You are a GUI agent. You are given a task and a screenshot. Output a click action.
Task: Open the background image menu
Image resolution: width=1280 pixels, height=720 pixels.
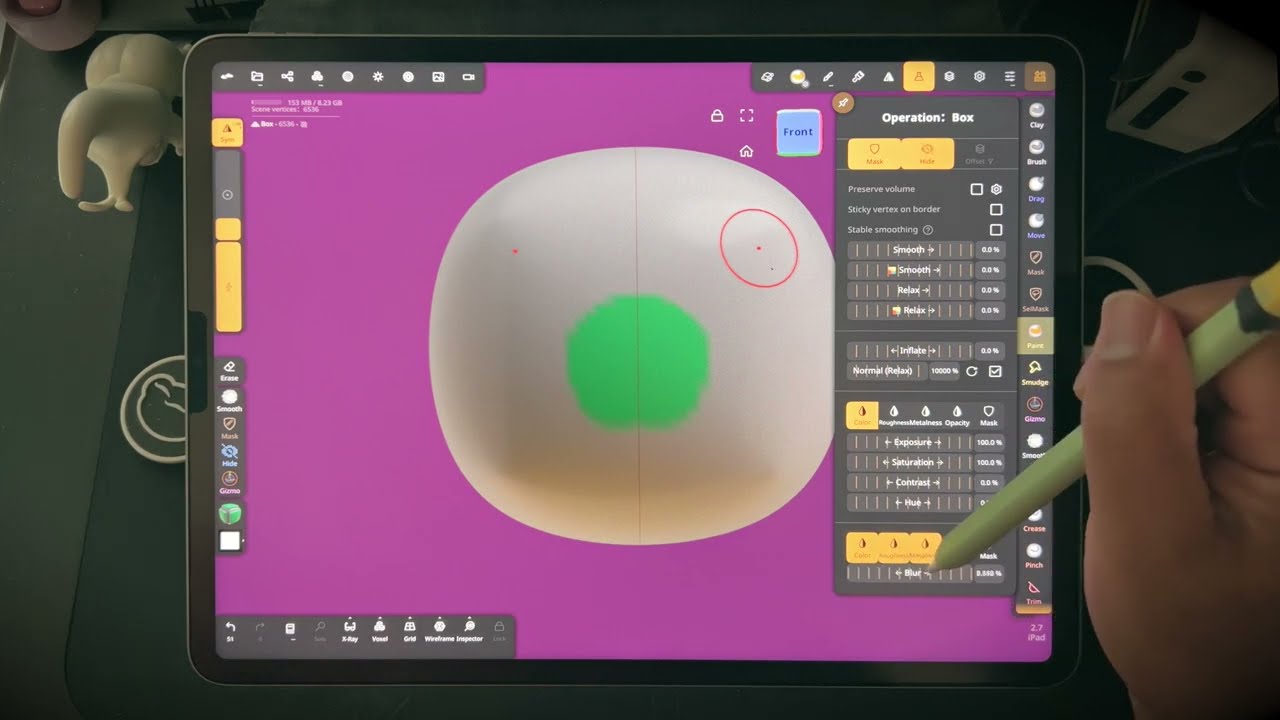click(x=438, y=77)
